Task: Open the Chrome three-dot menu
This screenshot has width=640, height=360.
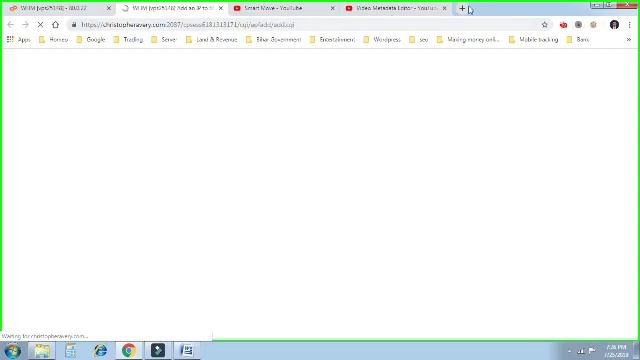Action: [629, 25]
